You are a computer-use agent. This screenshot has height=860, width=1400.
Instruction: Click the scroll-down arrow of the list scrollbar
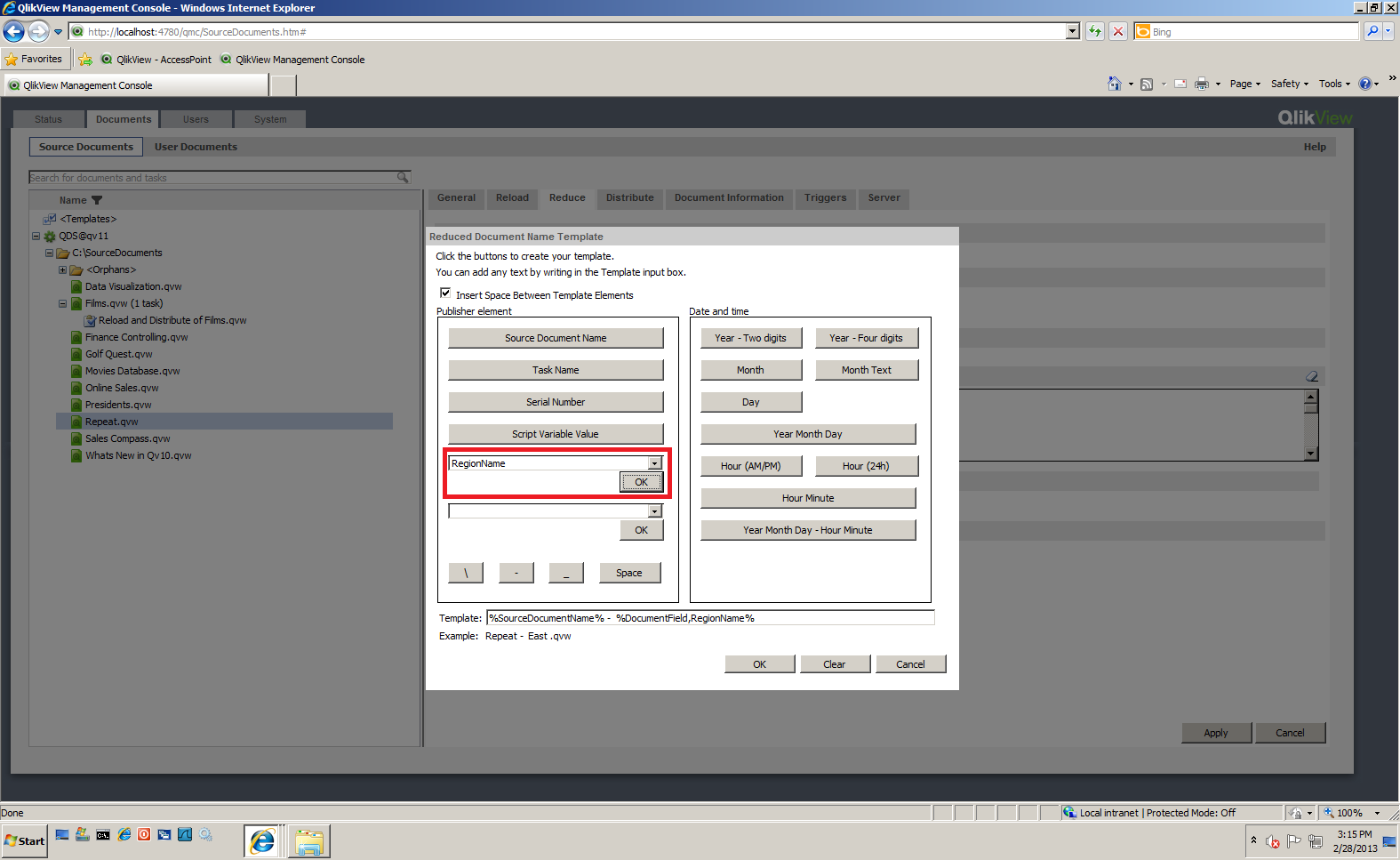1310,454
